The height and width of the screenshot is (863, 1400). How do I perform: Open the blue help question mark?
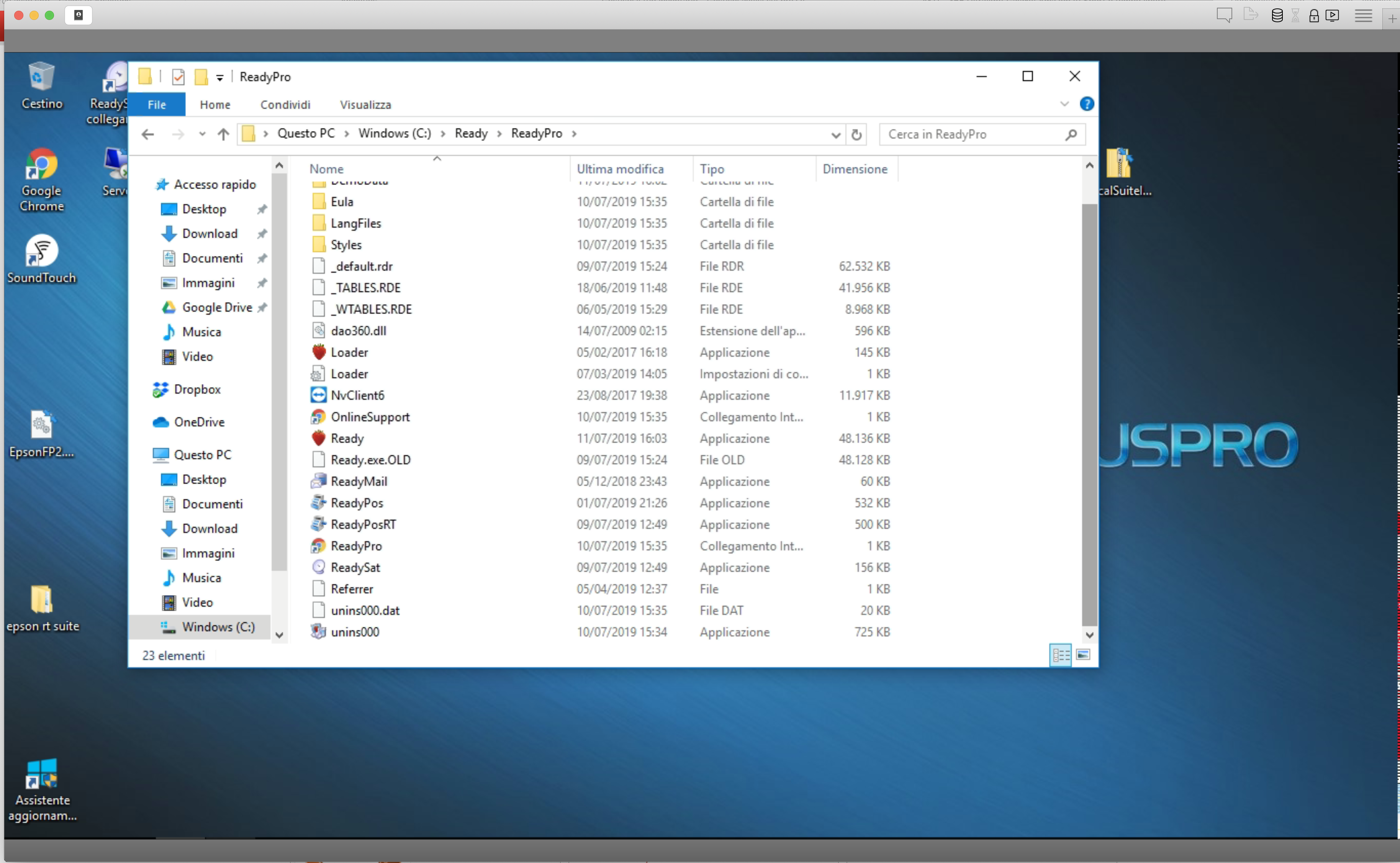[1087, 104]
